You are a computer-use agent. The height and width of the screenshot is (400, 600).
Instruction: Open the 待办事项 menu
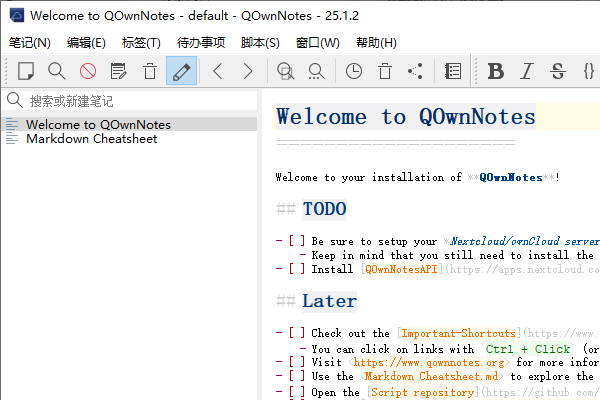[201, 42]
